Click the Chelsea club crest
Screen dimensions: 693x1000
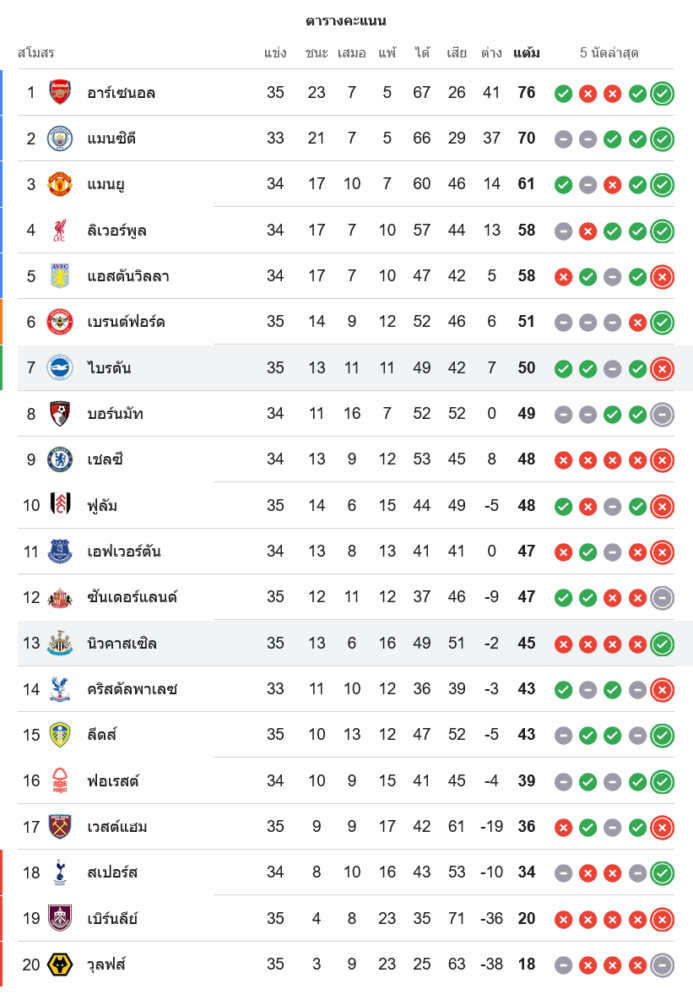60,459
